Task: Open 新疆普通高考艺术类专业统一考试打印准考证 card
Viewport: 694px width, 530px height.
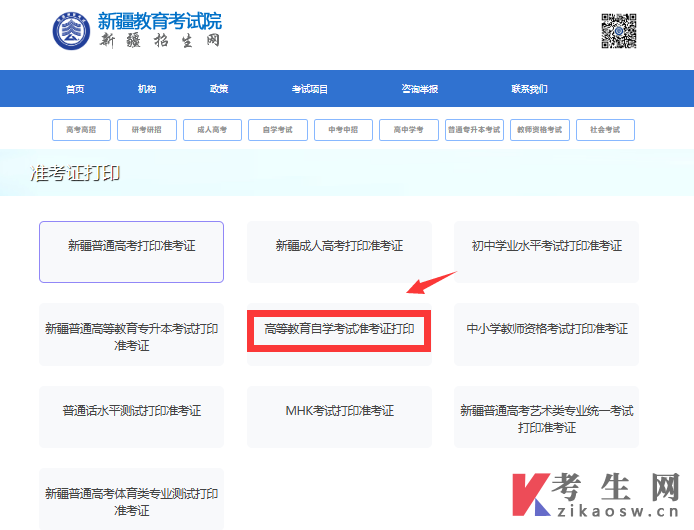Action: pos(547,417)
